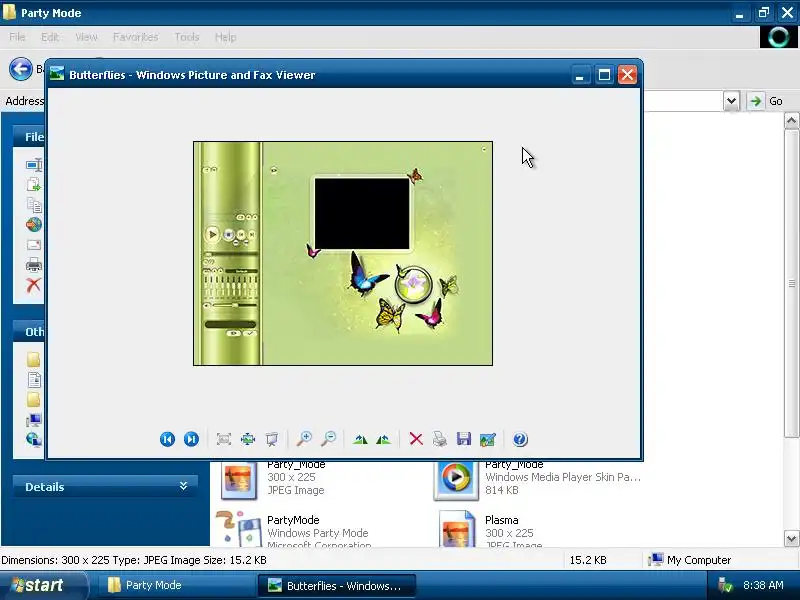The image size is (800, 600).
Task: Click the My Computer icon in Other Places
Action: pos(34,420)
